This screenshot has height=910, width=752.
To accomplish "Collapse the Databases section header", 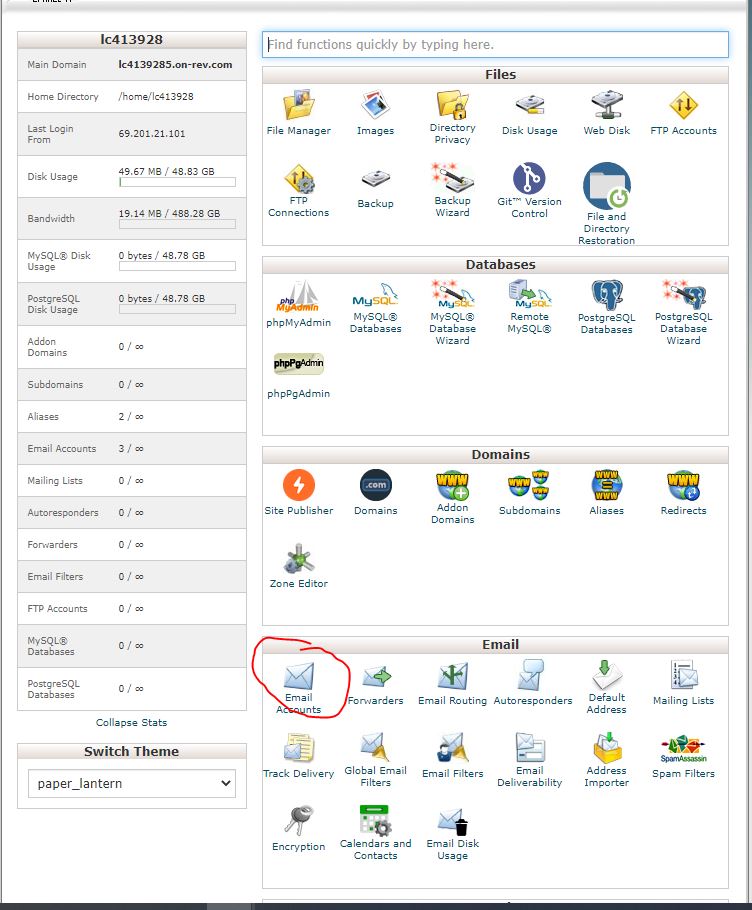I will pos(500,265).
